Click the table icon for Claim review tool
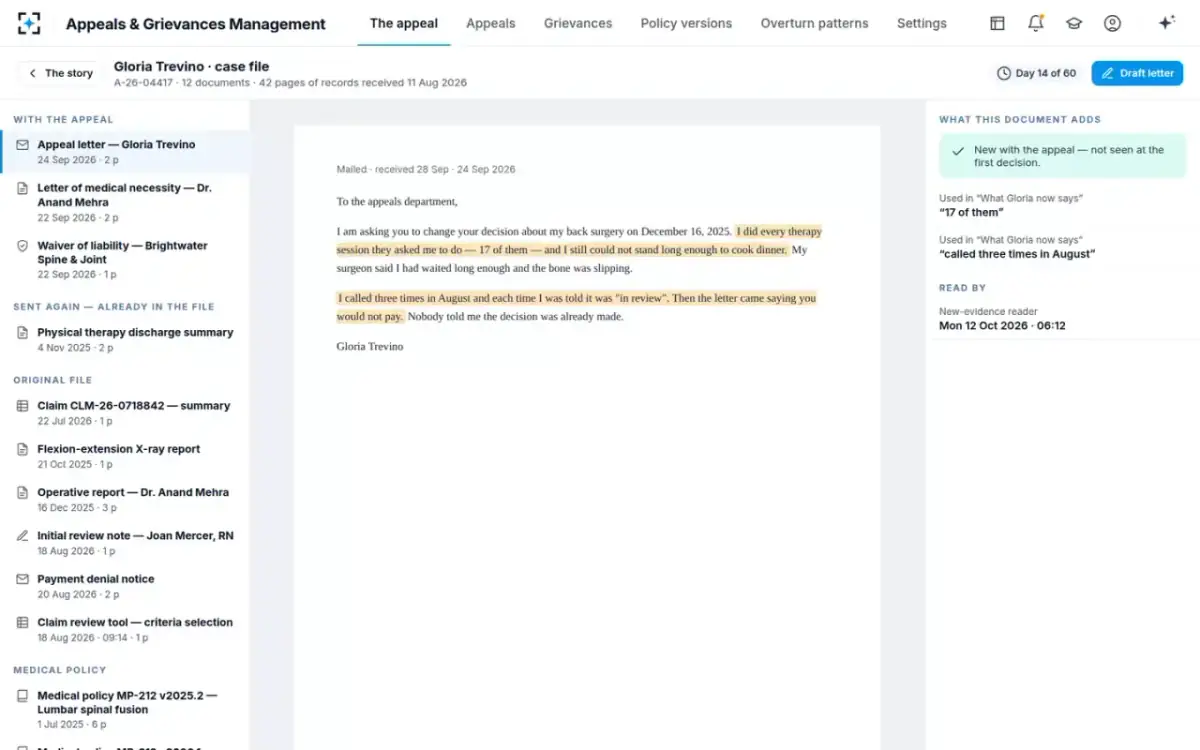Viewport: 1200px width, 750px height. tap(22, 622)
